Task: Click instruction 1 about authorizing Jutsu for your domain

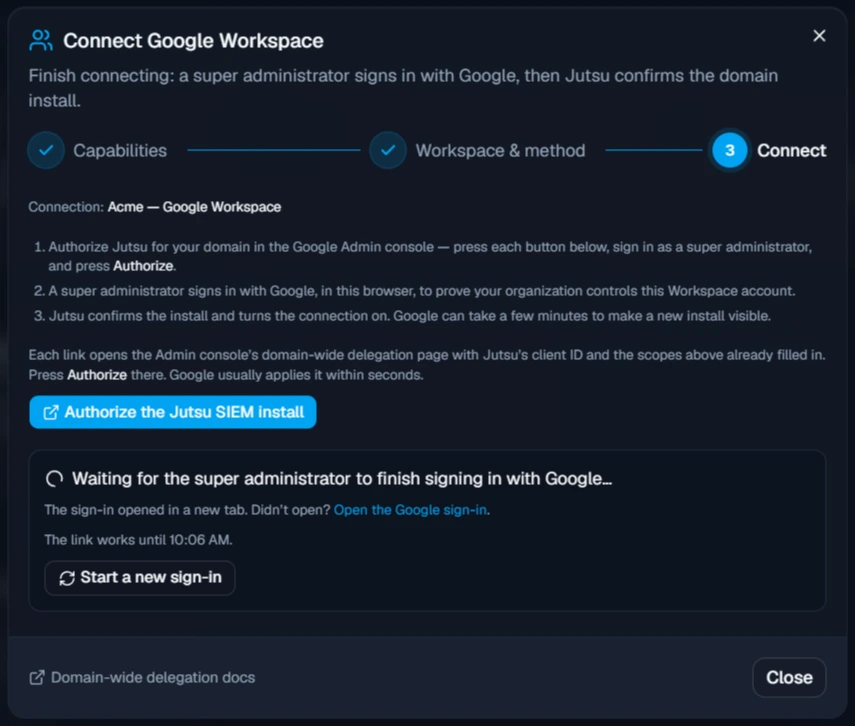Action: [x=423, y=256]
